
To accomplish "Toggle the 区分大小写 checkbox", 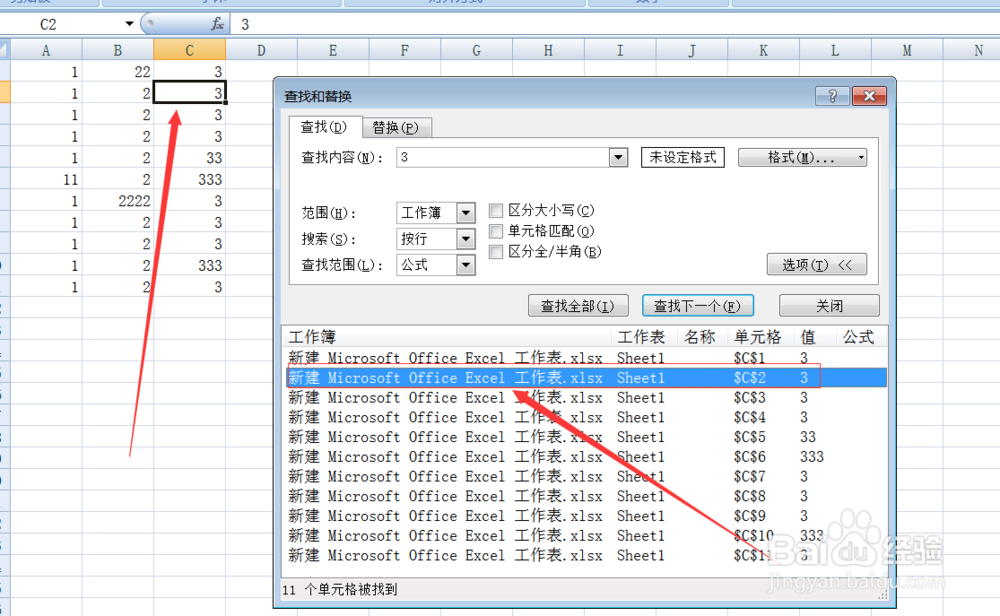I will click(x=496, y=210).
